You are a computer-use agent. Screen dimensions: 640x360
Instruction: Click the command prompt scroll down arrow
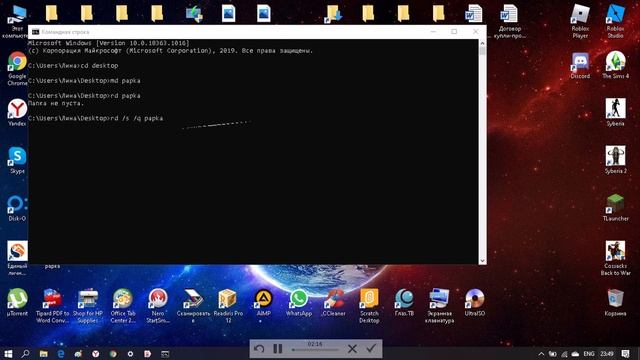pos(482,260)
